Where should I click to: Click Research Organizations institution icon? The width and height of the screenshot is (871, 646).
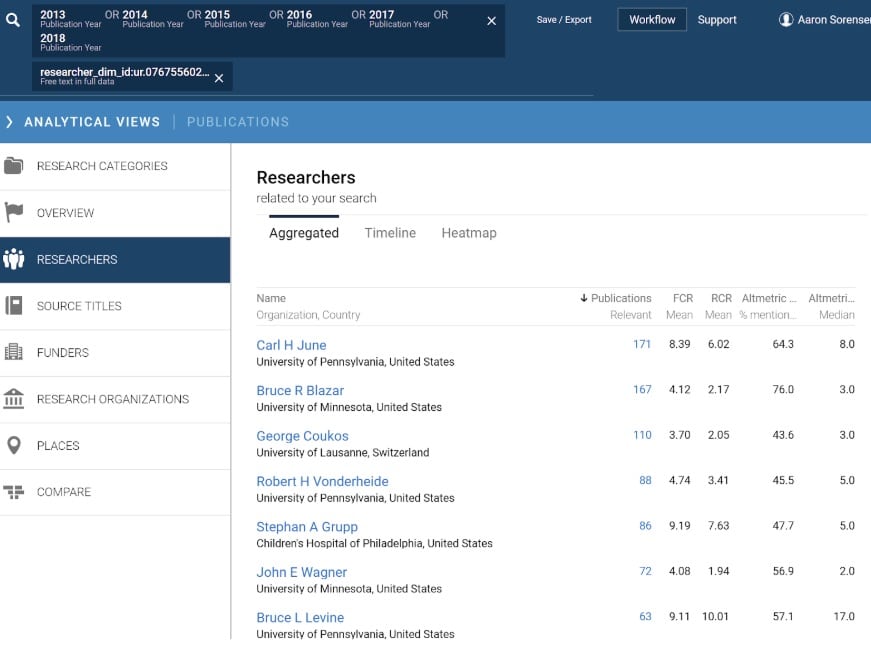click(14, 399)
